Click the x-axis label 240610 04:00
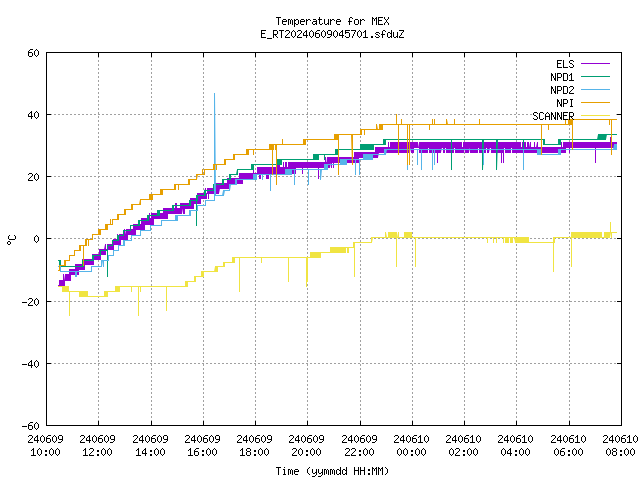 (x=516, y=446)
